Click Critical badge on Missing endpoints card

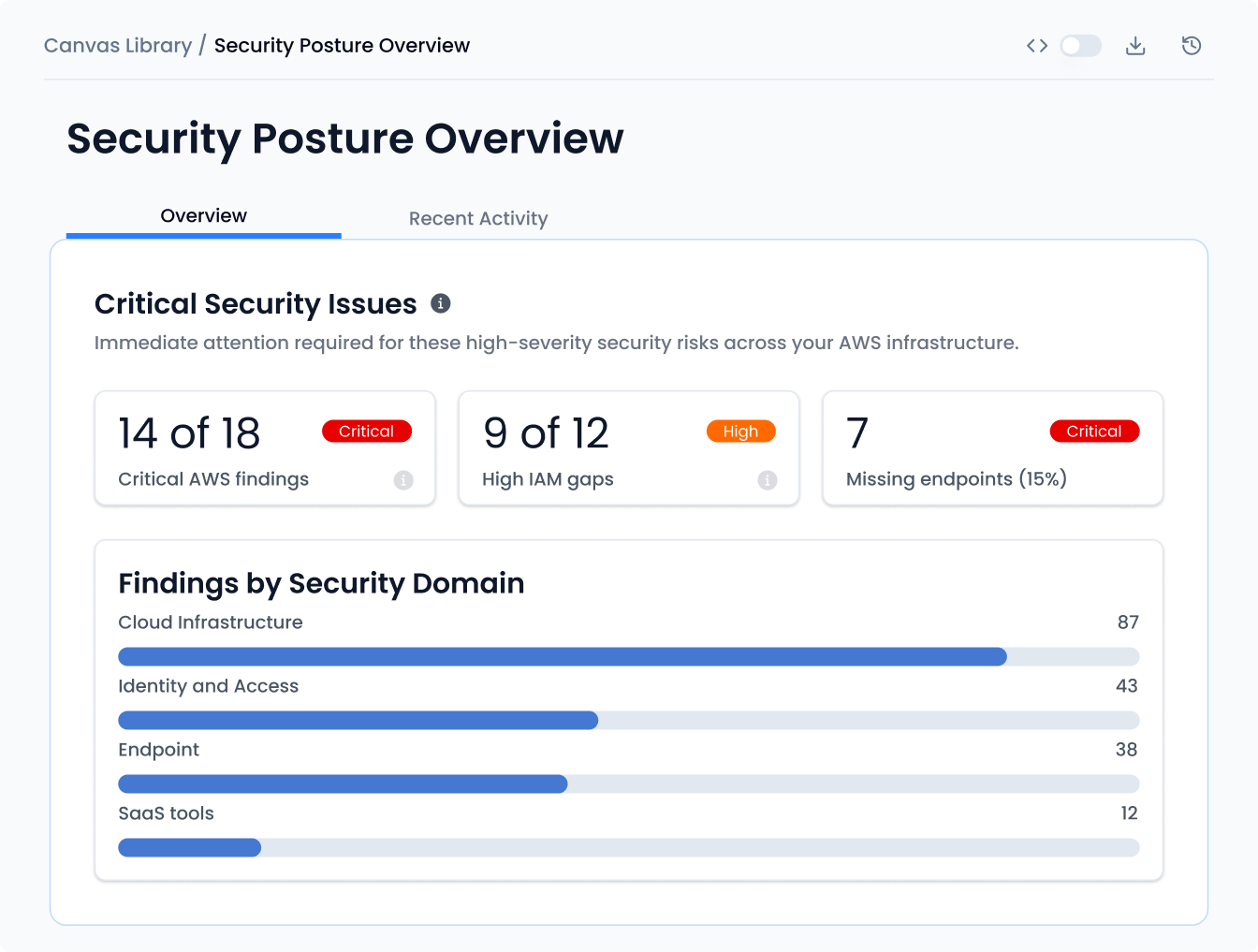1093,432
